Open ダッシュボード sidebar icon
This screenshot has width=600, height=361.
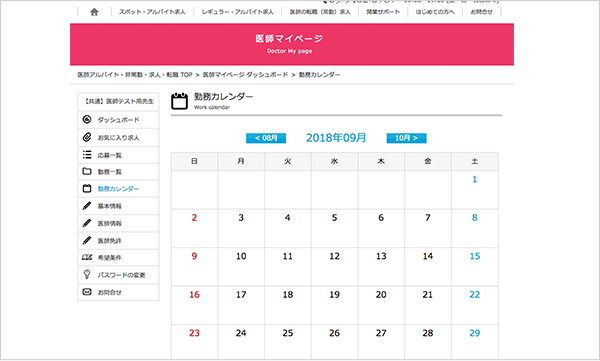pos(87,119)
